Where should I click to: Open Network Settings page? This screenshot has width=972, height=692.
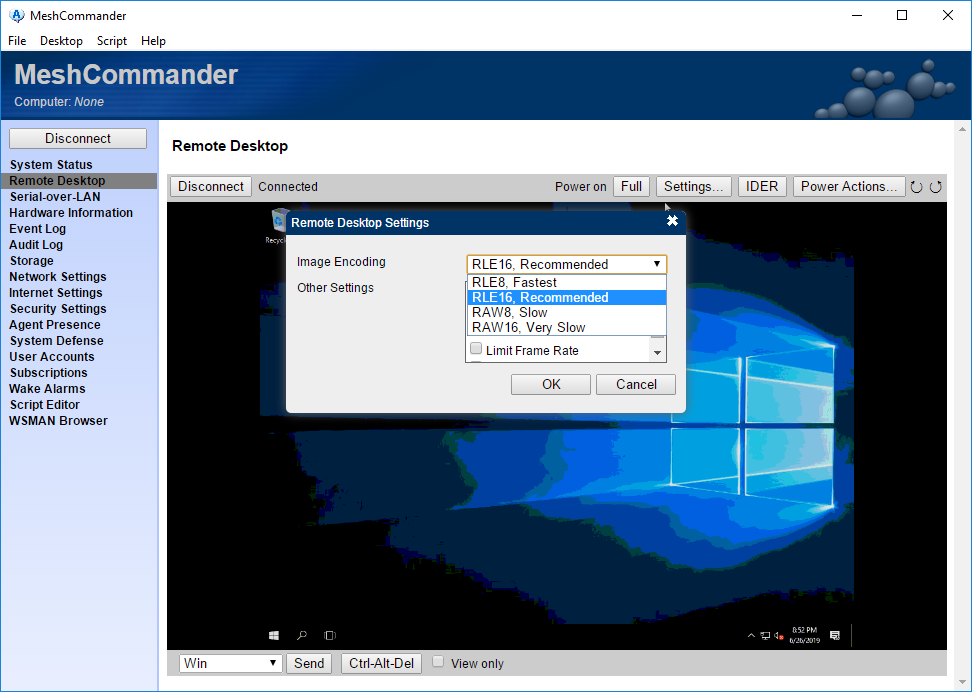[x=58, y=277]
